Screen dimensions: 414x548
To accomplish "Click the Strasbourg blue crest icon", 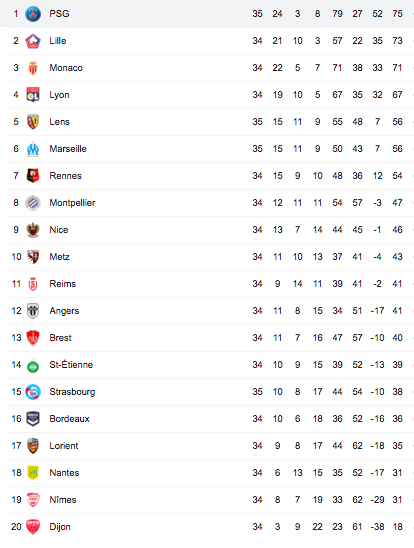I will (x=33, y=392).
